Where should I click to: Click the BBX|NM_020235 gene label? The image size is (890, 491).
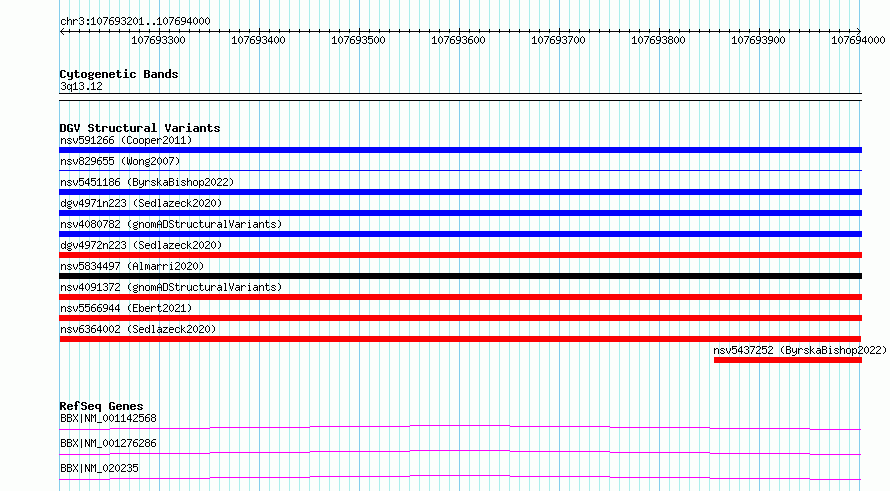point(99,468)
